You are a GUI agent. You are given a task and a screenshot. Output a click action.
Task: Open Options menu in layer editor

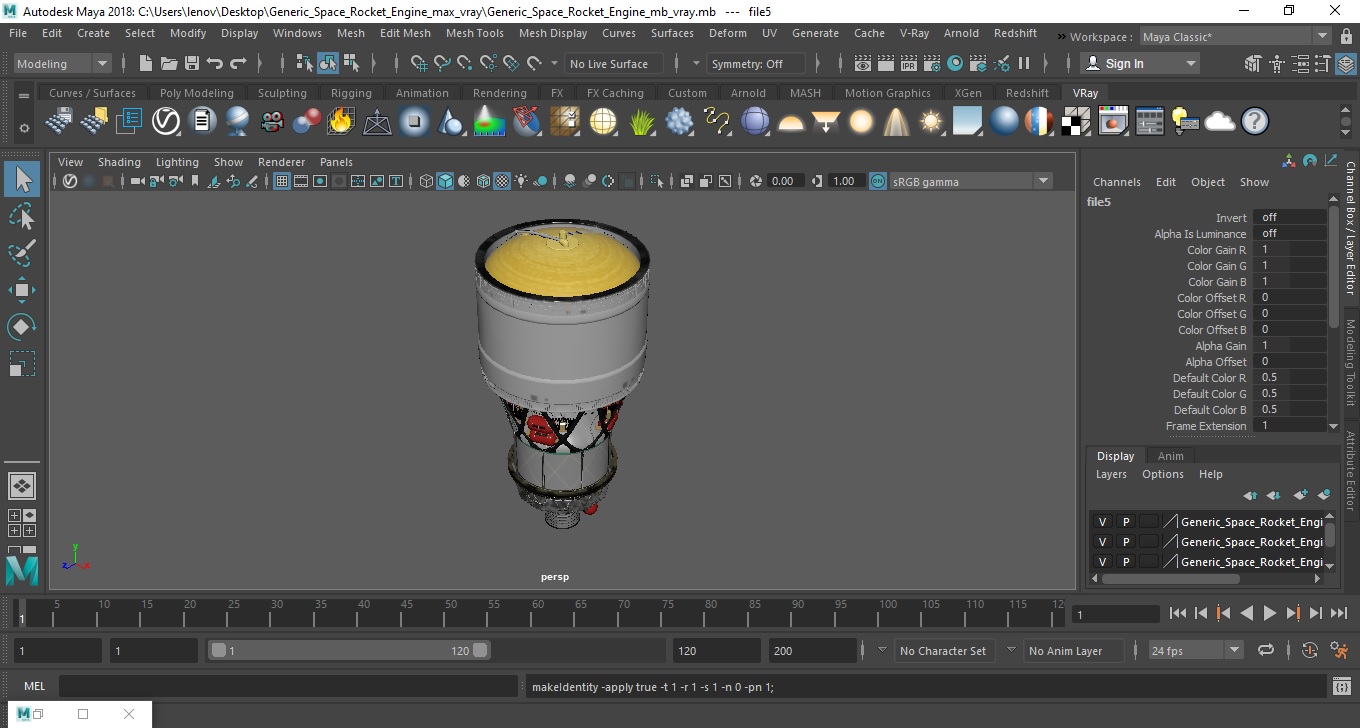pos(1163,474)
